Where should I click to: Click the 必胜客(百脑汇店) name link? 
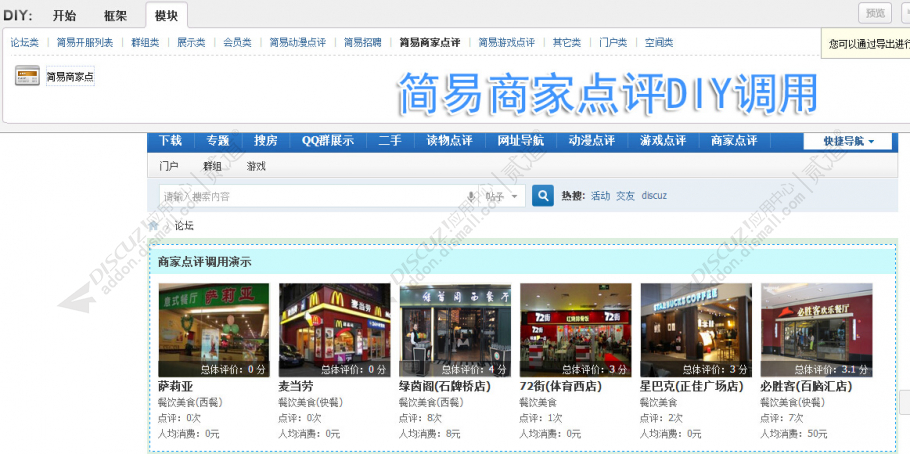[807, 386]
